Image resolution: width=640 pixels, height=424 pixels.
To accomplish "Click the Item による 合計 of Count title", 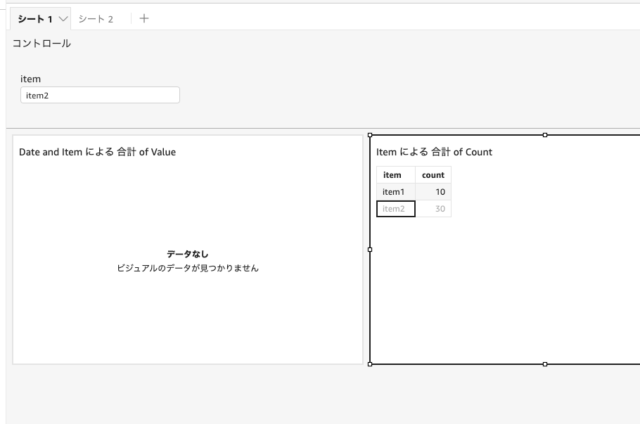I will pos(434,152).
